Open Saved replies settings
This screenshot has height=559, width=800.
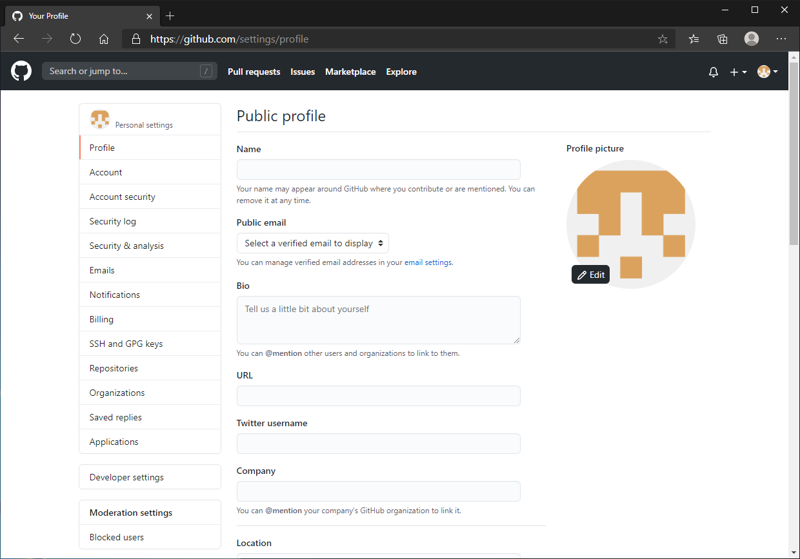(150, 417)
